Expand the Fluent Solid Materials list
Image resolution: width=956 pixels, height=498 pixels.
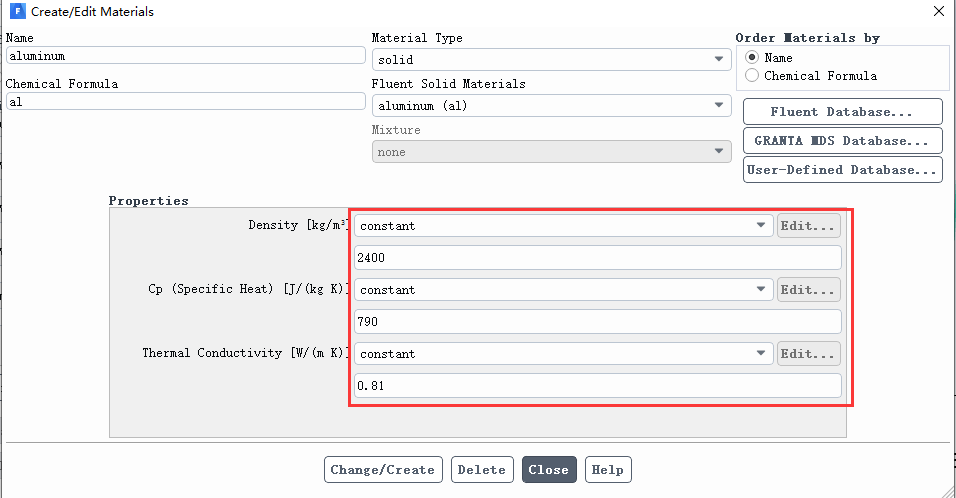(551, 105)
